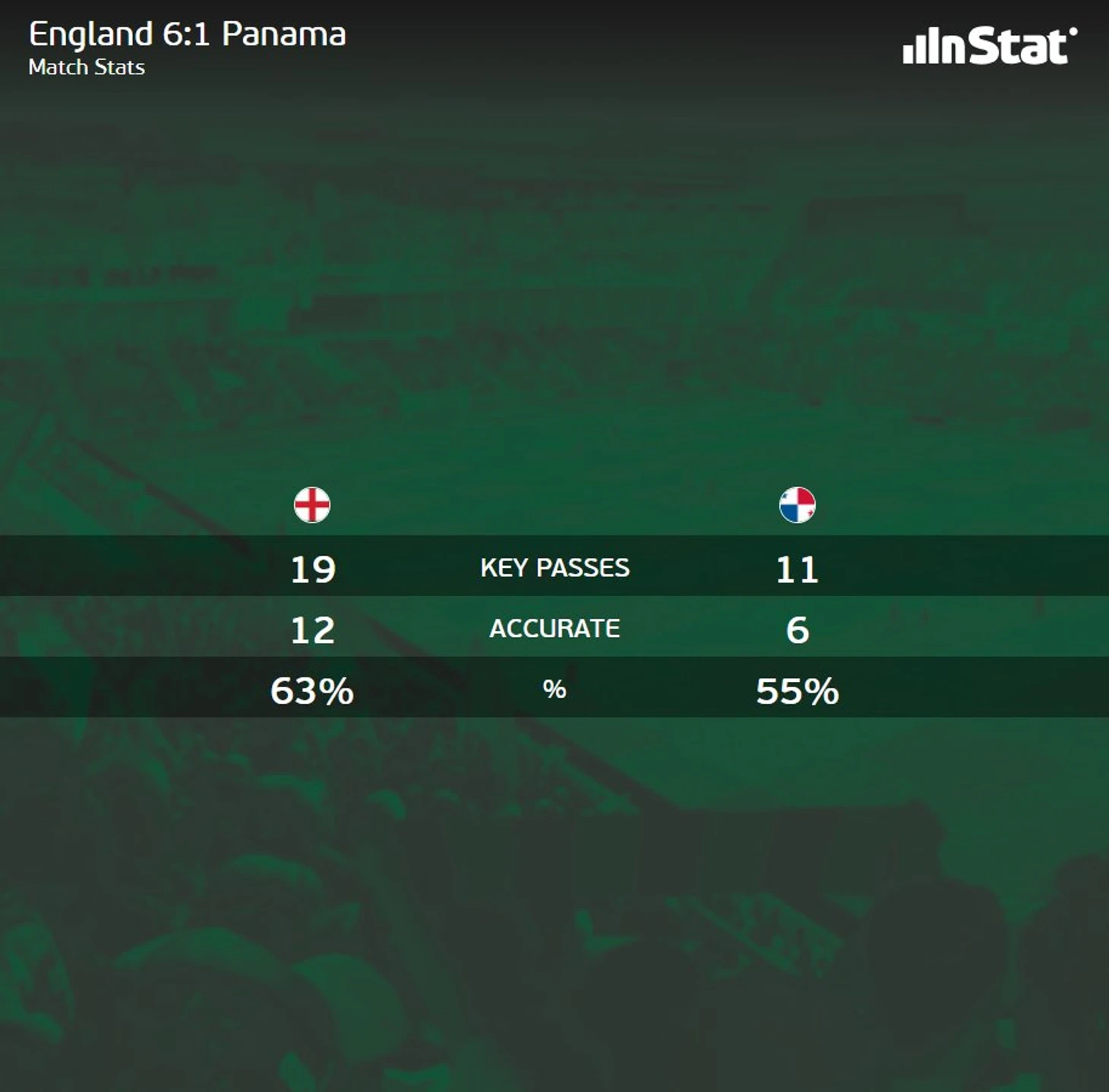Click the word England in the title

pyautogui.click(x=91, y=36)
